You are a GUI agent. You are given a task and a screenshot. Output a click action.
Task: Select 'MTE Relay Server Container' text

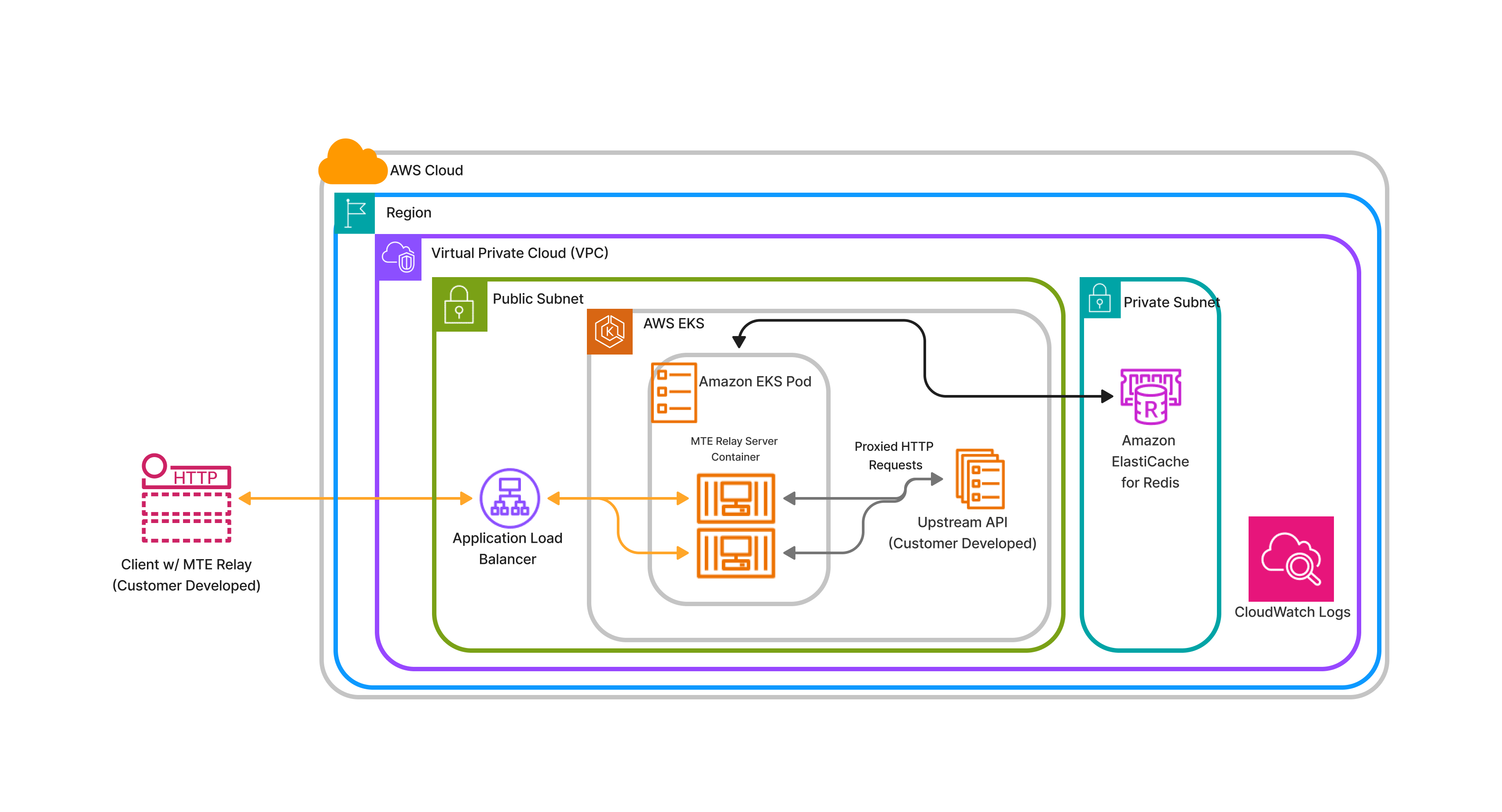tap(734, 449)
